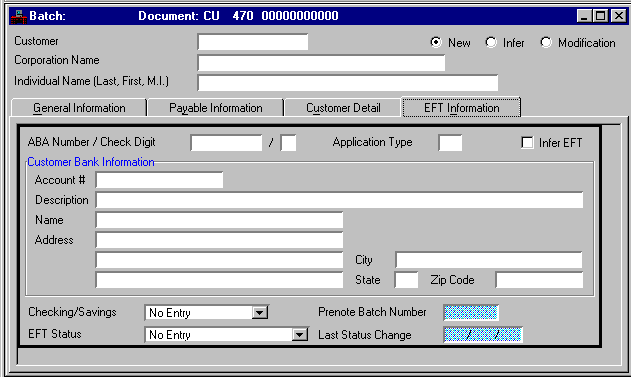Click the Corporation Name input field
This screenshot has width=631, height=377.
click(321, 63)
